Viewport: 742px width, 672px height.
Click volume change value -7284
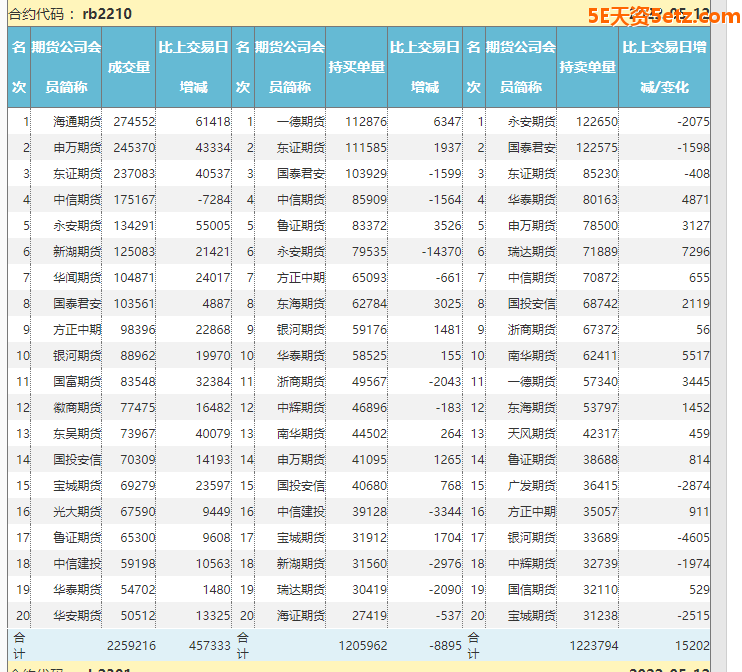click(214, 200)
